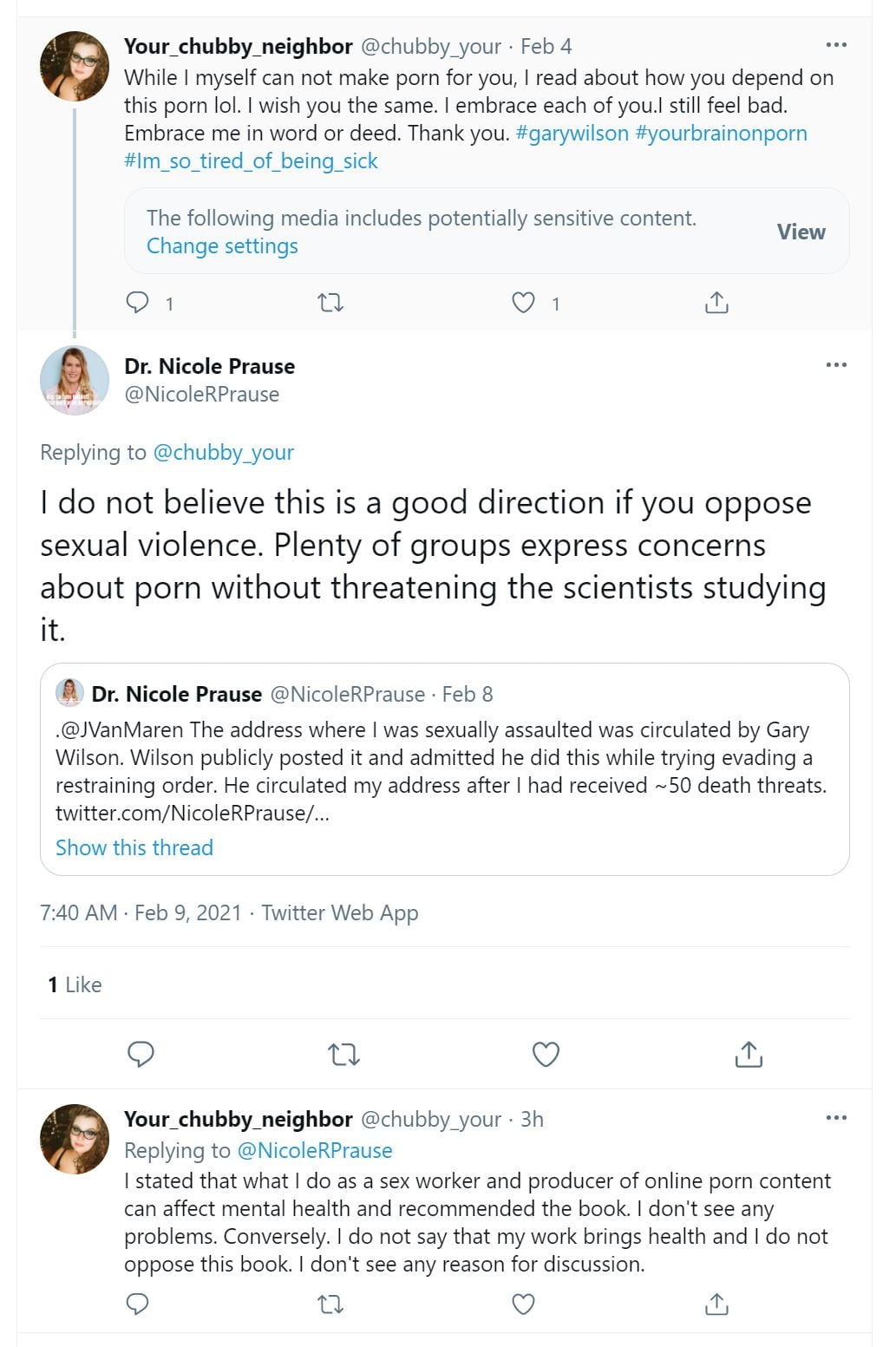Open the #garywilson hashtag
The width and height of the screenshot is (896, 1347).
coord(572,134)
